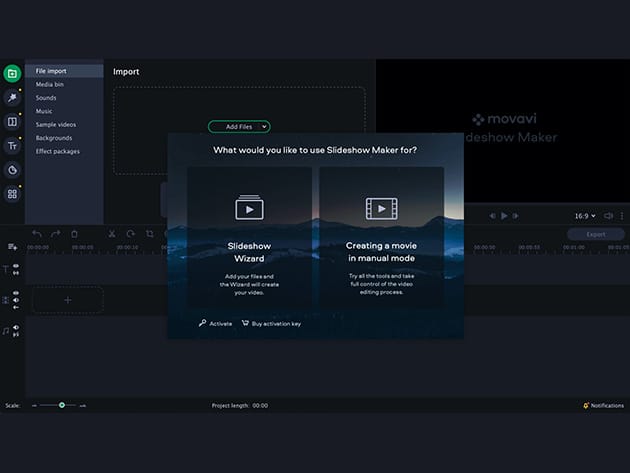The width and height of the screenshot is (630, 473).
Task: Toggle title track visibility eye
Action: point(16,266)
